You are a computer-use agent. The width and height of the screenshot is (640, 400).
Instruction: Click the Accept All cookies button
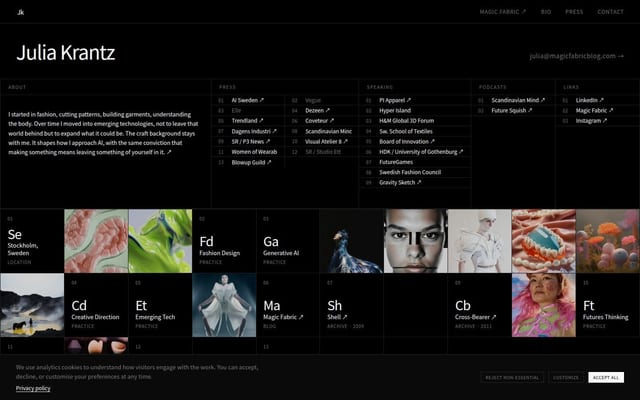606,378
